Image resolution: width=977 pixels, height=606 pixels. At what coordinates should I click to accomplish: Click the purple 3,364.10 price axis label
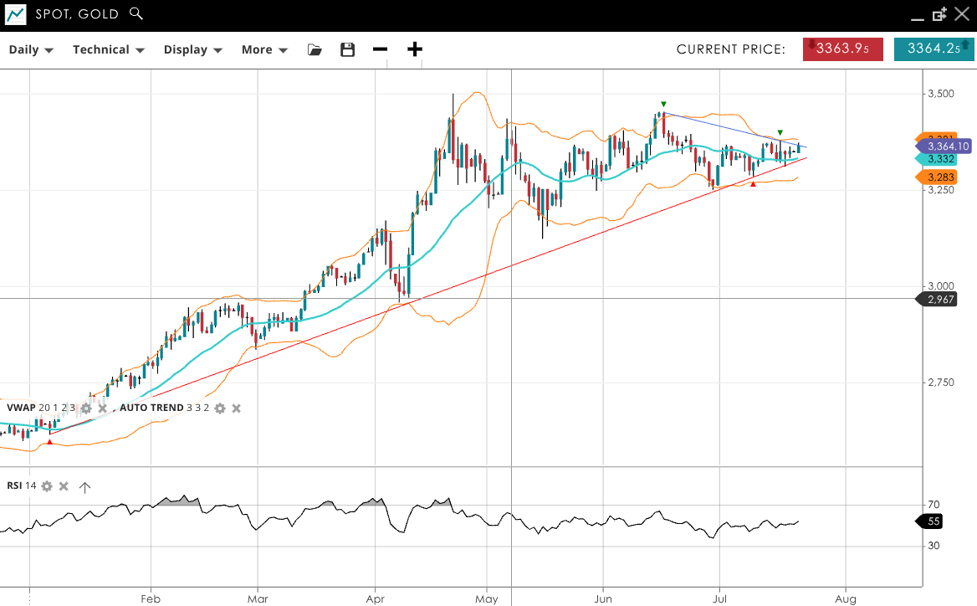tap(945, 146)
